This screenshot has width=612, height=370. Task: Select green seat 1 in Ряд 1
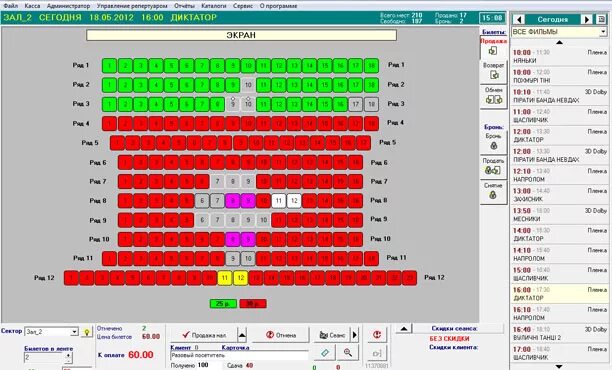coord(110,65)
